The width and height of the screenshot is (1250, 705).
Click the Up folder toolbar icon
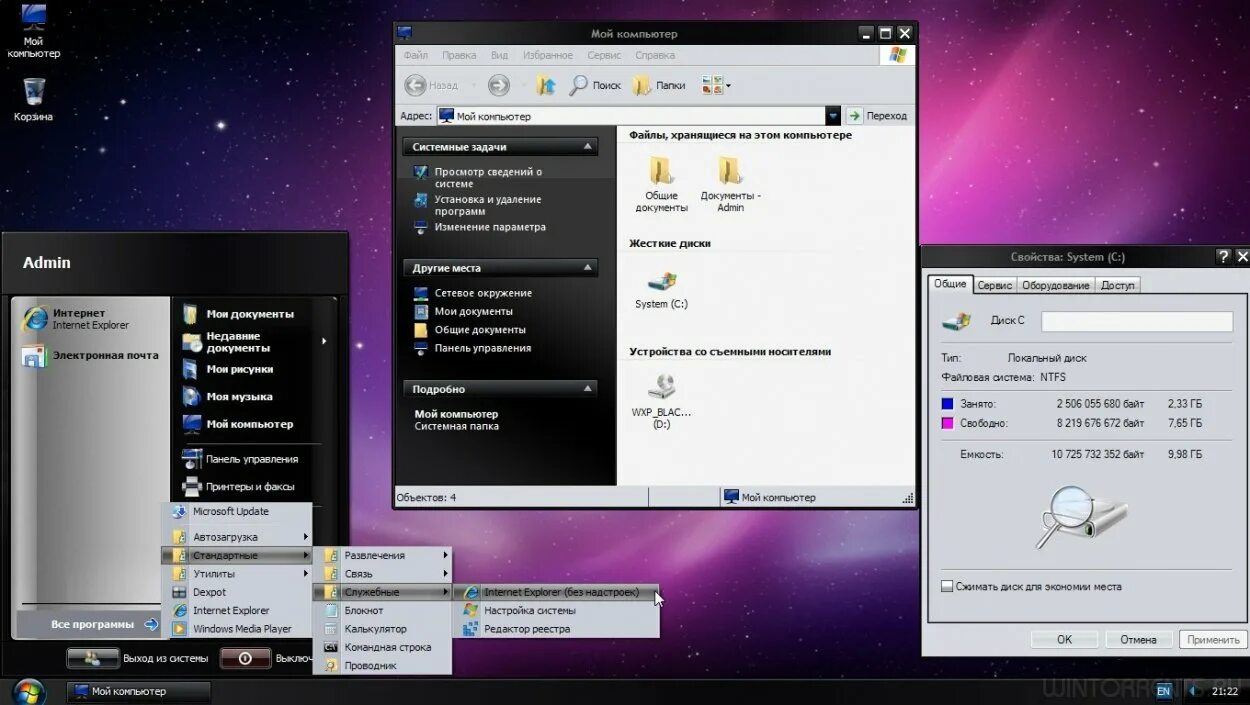coord(546,85)
